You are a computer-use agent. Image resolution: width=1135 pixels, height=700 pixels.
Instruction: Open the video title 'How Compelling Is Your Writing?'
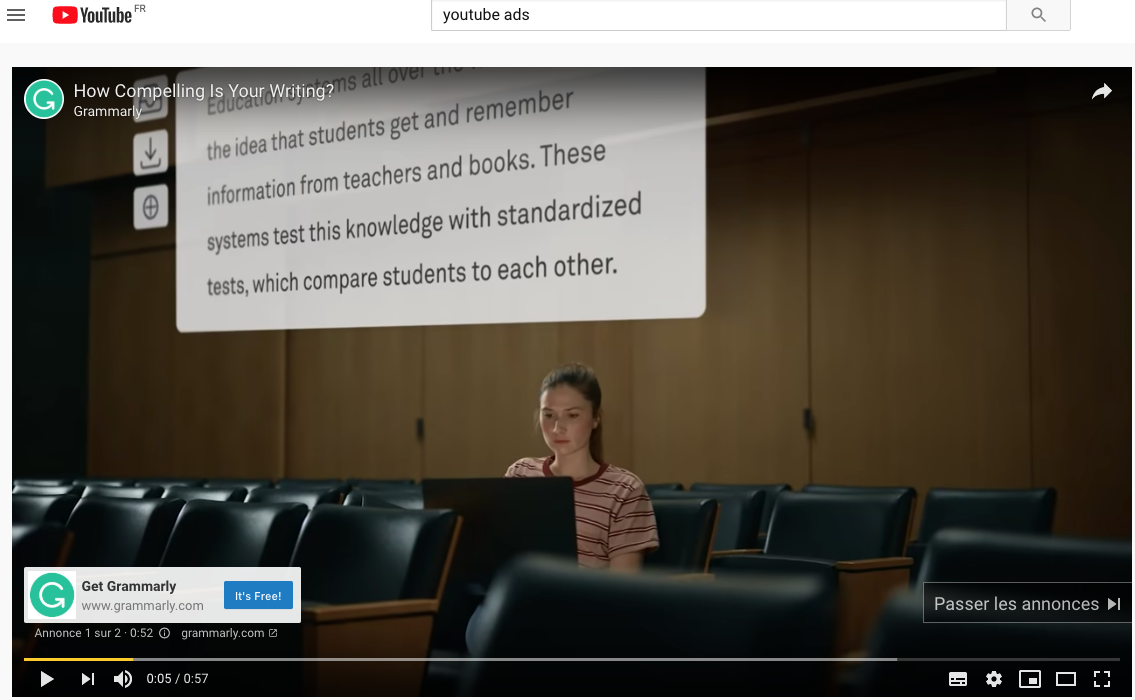click(x=203, y=90)
